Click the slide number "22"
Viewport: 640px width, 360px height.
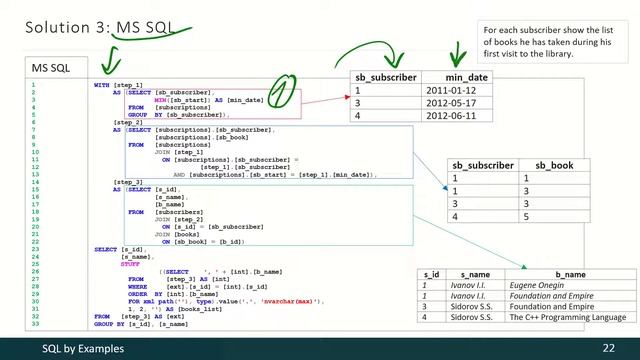click(609, 348)
